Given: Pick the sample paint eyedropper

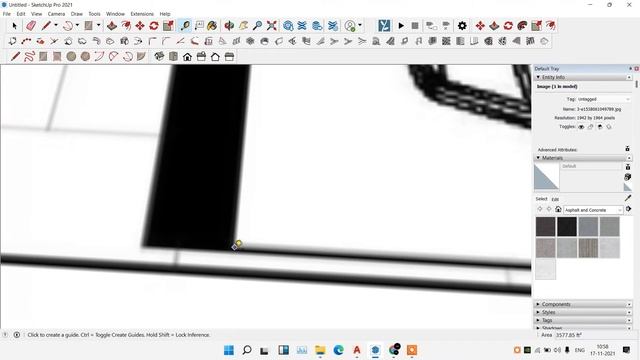Looking at the screenshot, I should pos(628,198).
